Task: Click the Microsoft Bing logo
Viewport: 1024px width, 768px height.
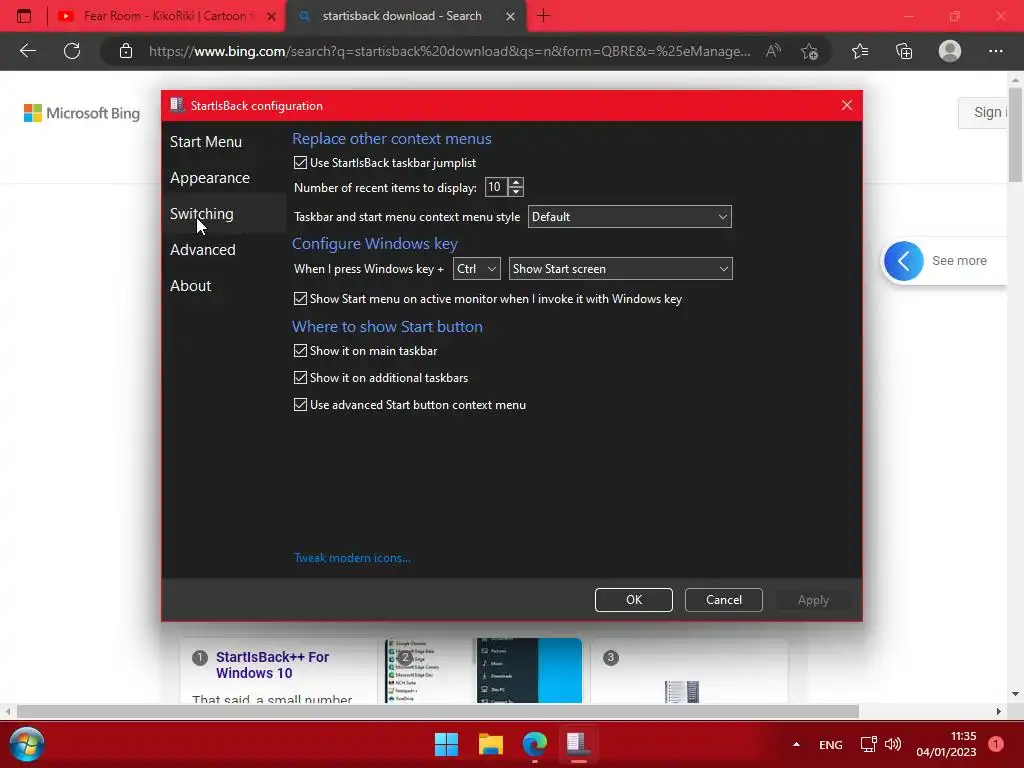Action: (x=82, y=113)
